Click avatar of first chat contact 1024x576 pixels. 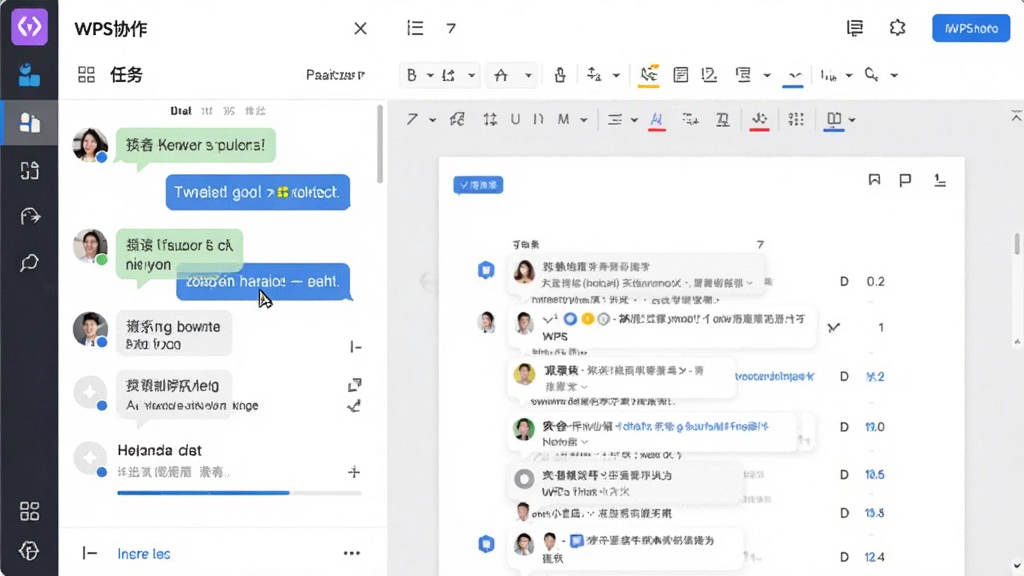90,144
